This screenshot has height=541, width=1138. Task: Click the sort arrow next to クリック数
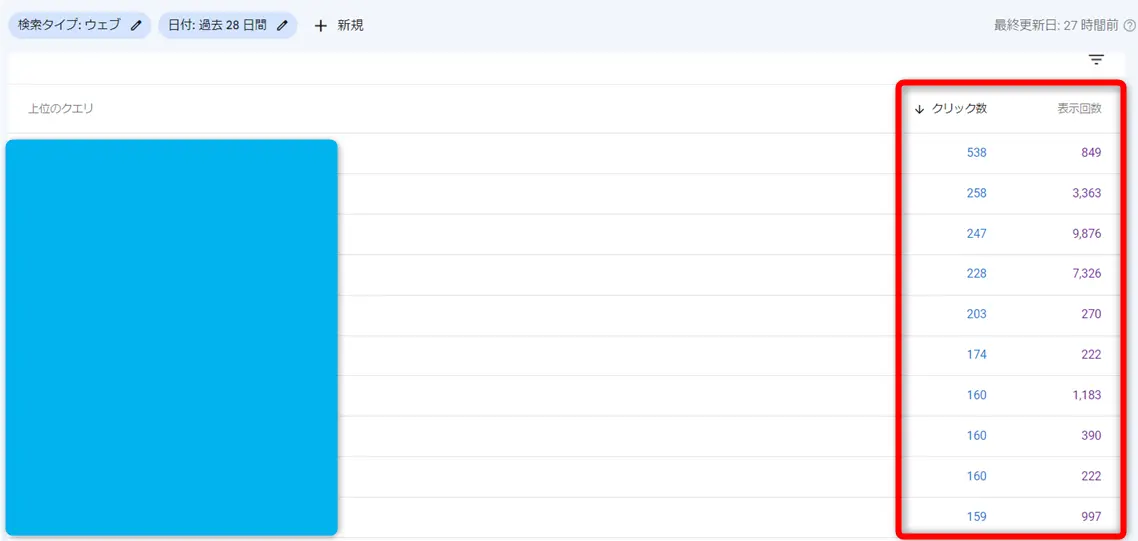point(919,109)
